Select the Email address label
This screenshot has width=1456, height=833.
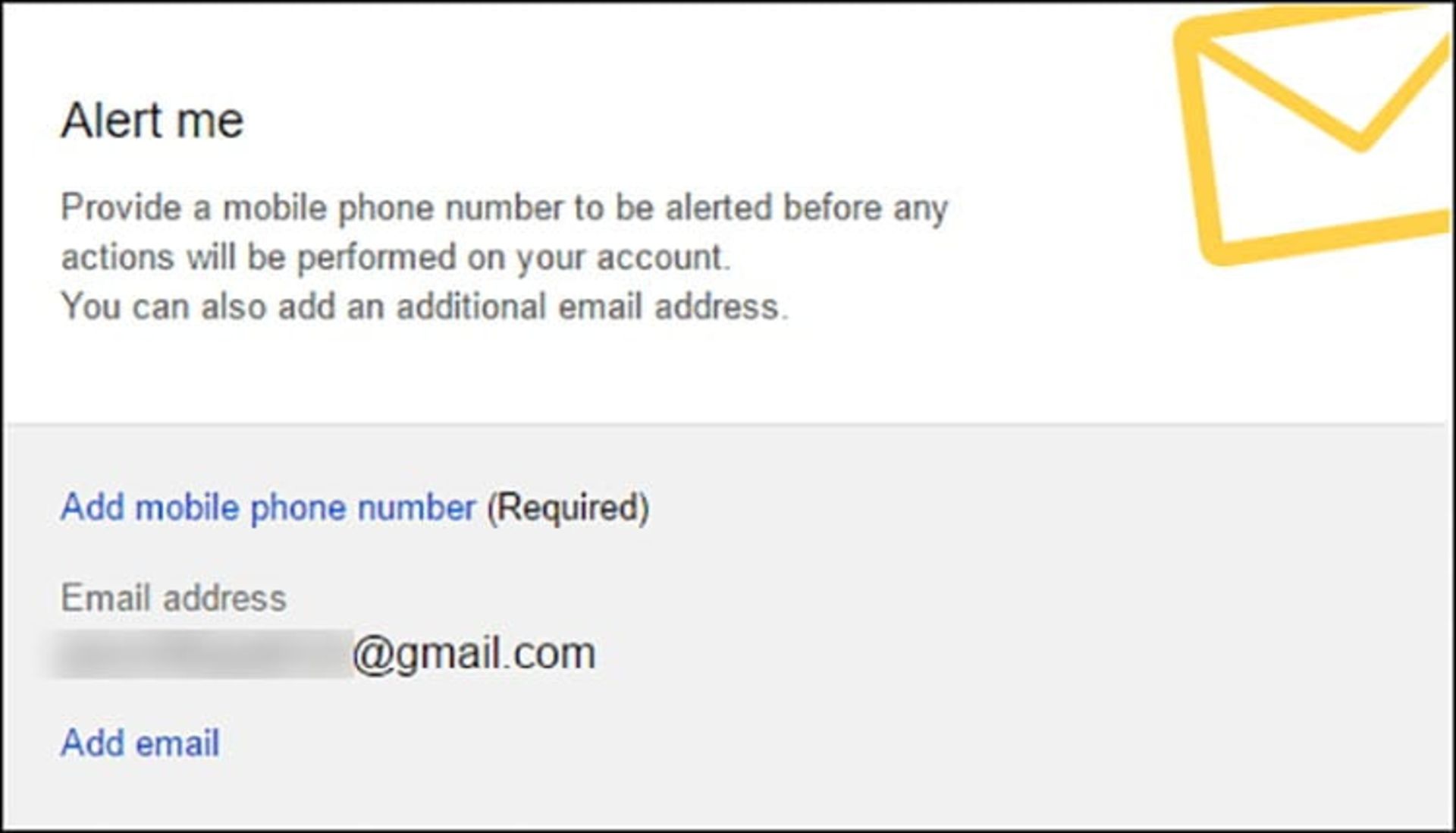click(x=174, y=598)
